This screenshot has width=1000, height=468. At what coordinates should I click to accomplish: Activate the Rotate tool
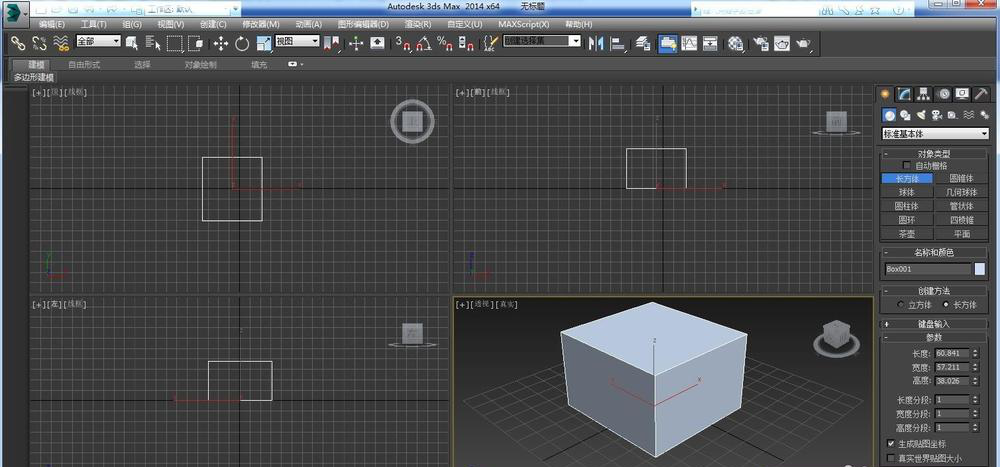point(243,43)
